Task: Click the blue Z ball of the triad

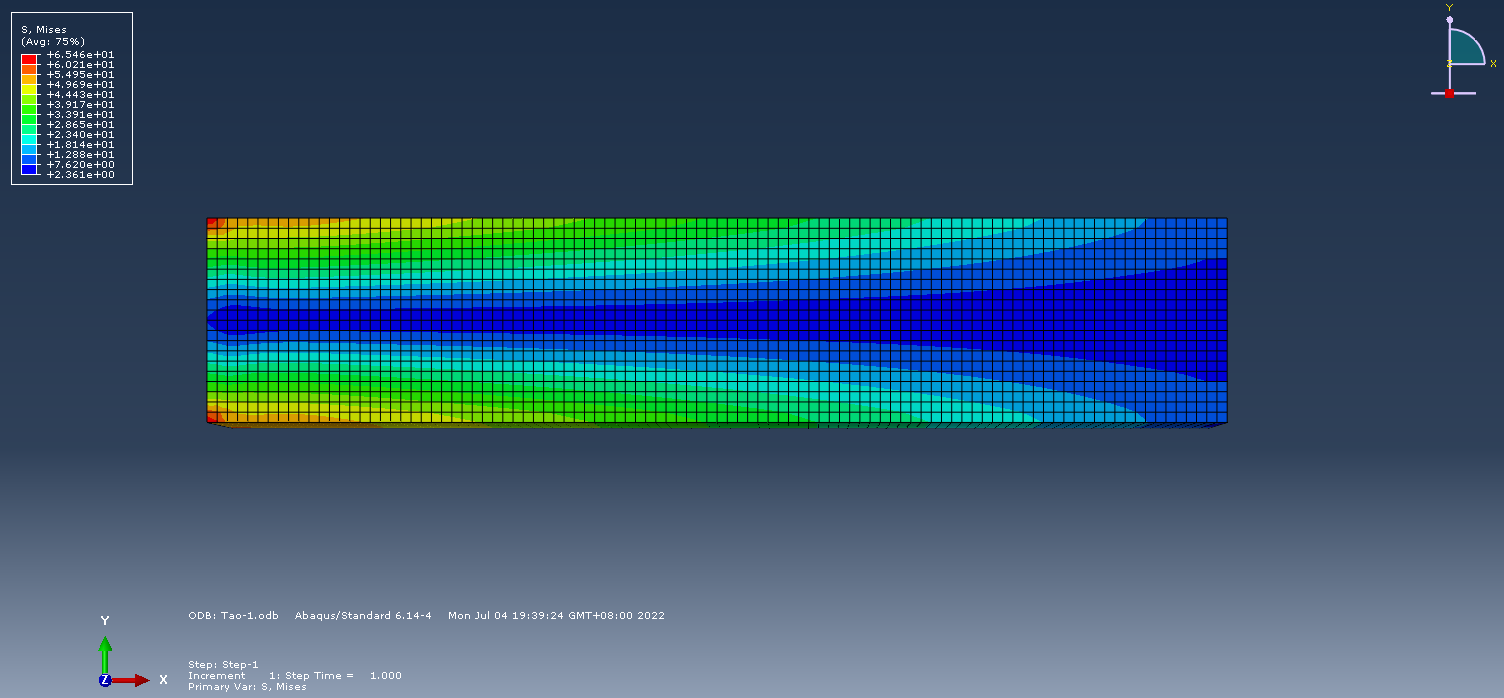Action: click(x=105, y=680)
